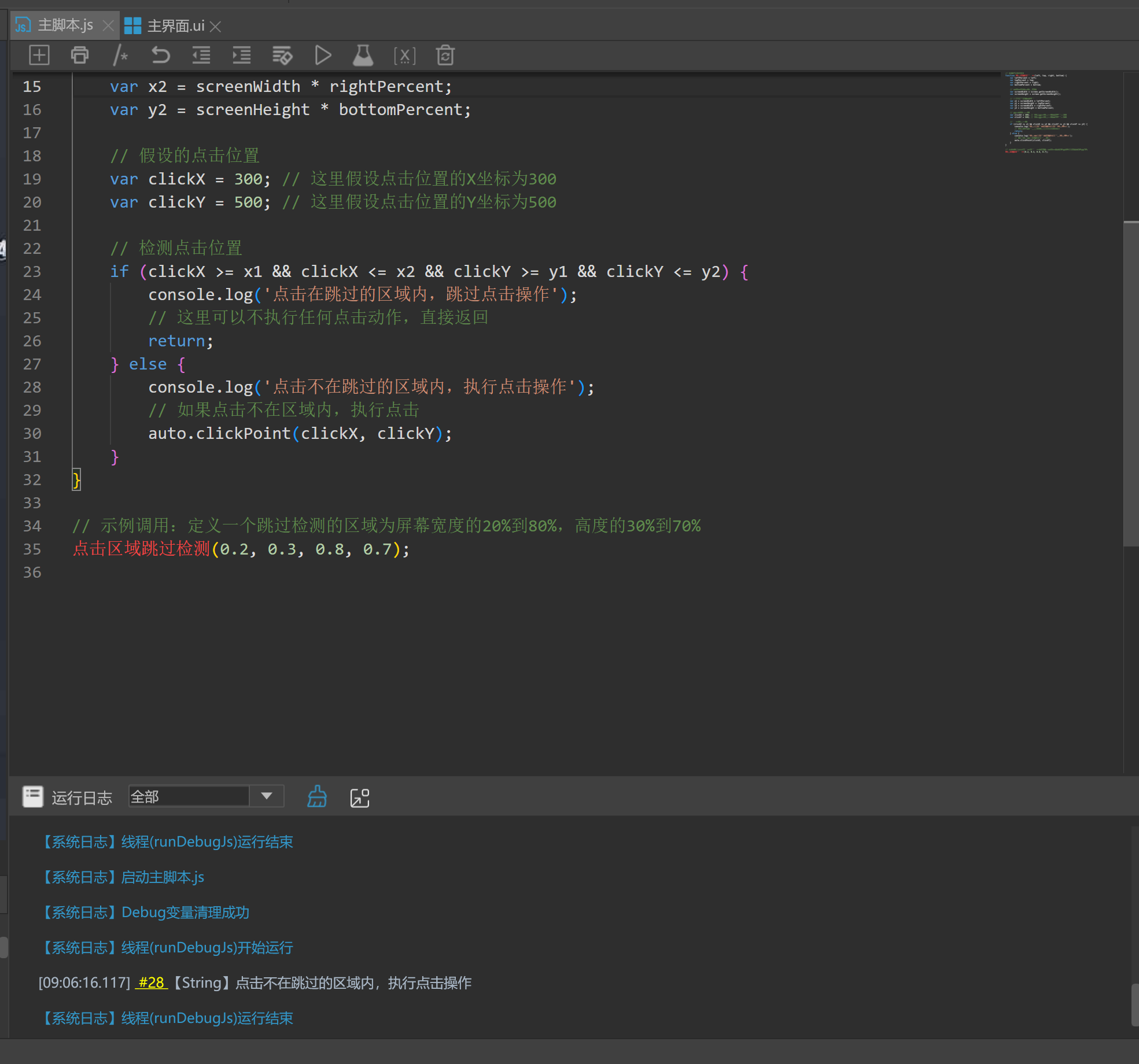Click the editor vertical scrollbar thumb
The image size is (1139, 1064).
1131,383
